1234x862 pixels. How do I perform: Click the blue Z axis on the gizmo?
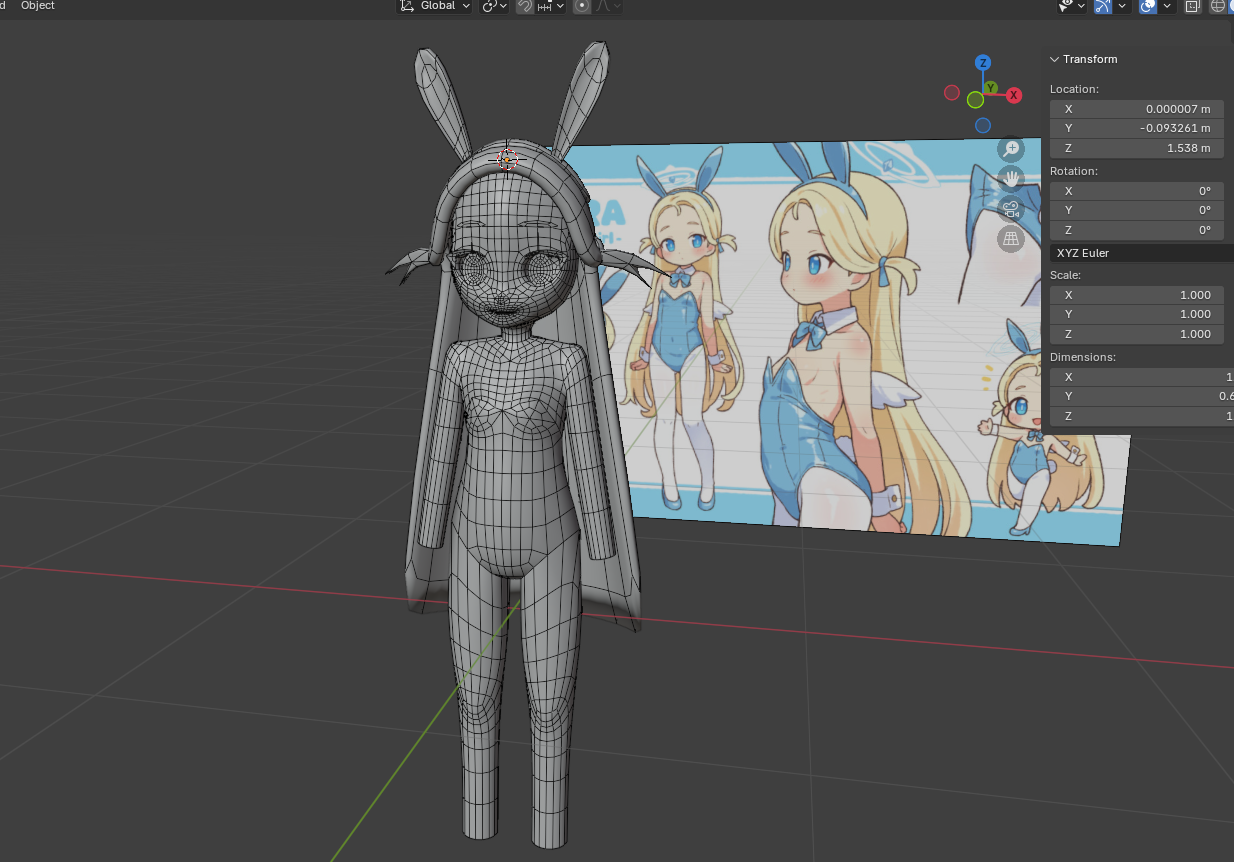tap(984, 63)
